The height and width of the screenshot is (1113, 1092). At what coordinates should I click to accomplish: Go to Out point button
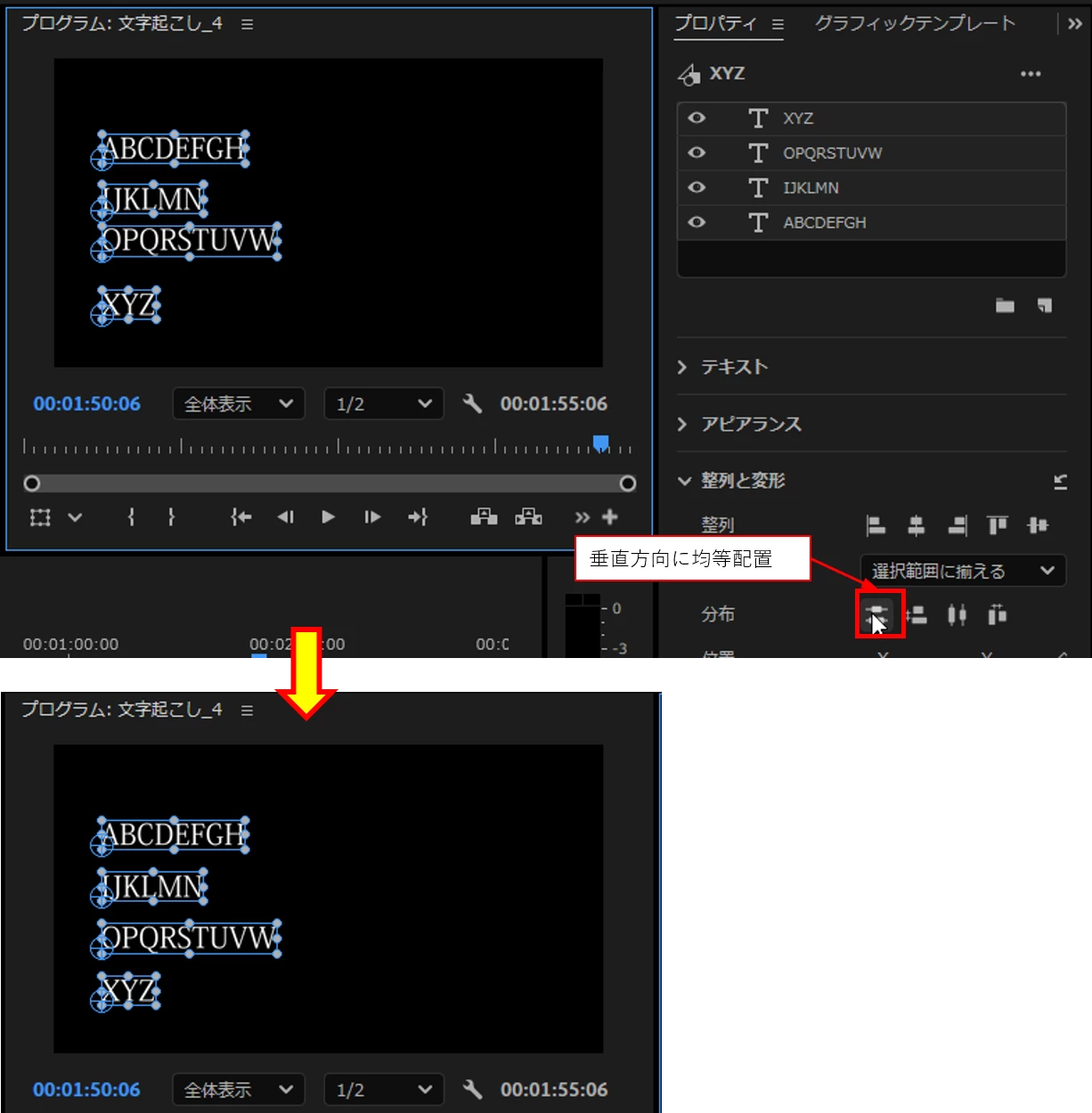418,516
